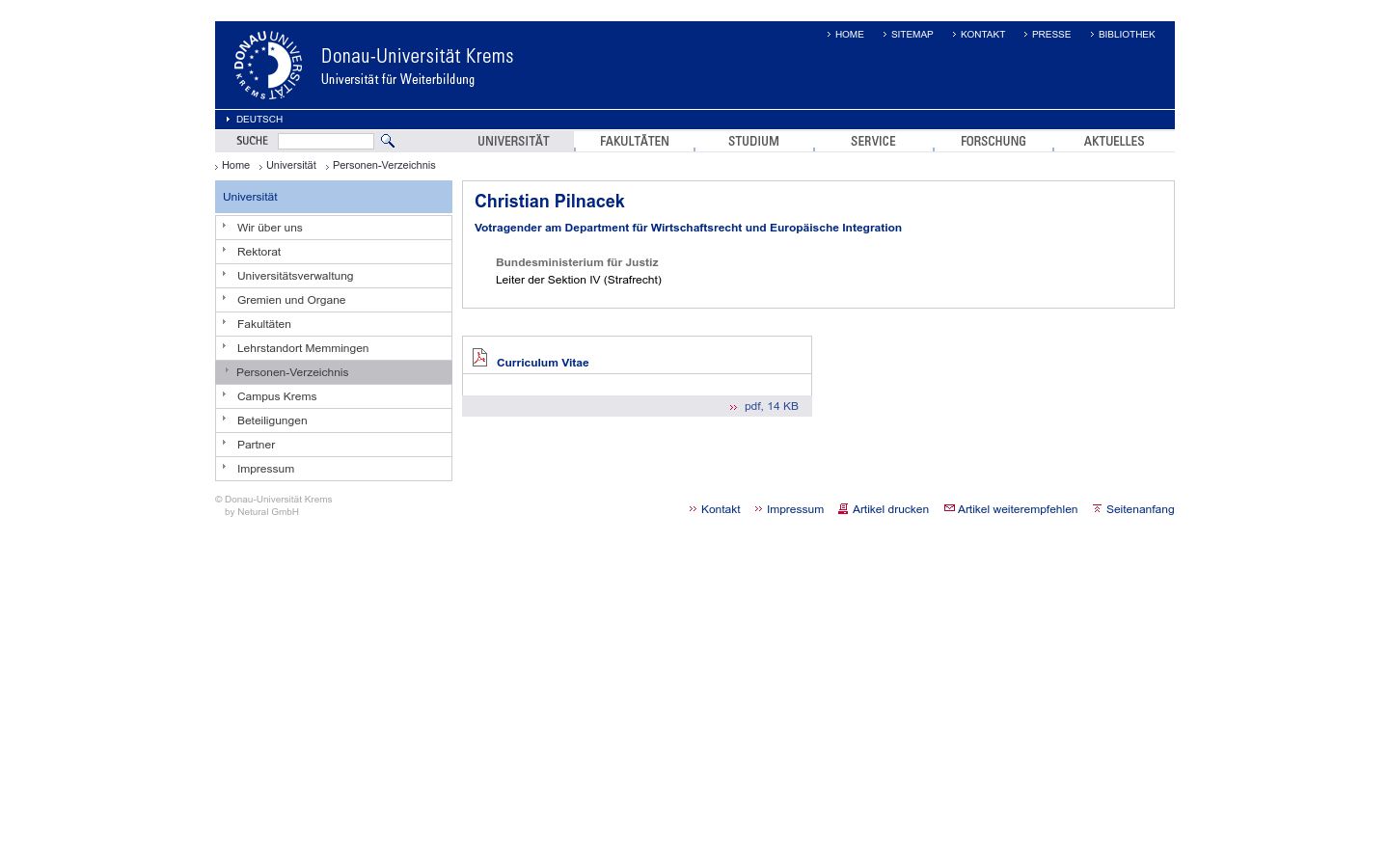Download via pdf, 14 KB link

click(x=772, y=406)
